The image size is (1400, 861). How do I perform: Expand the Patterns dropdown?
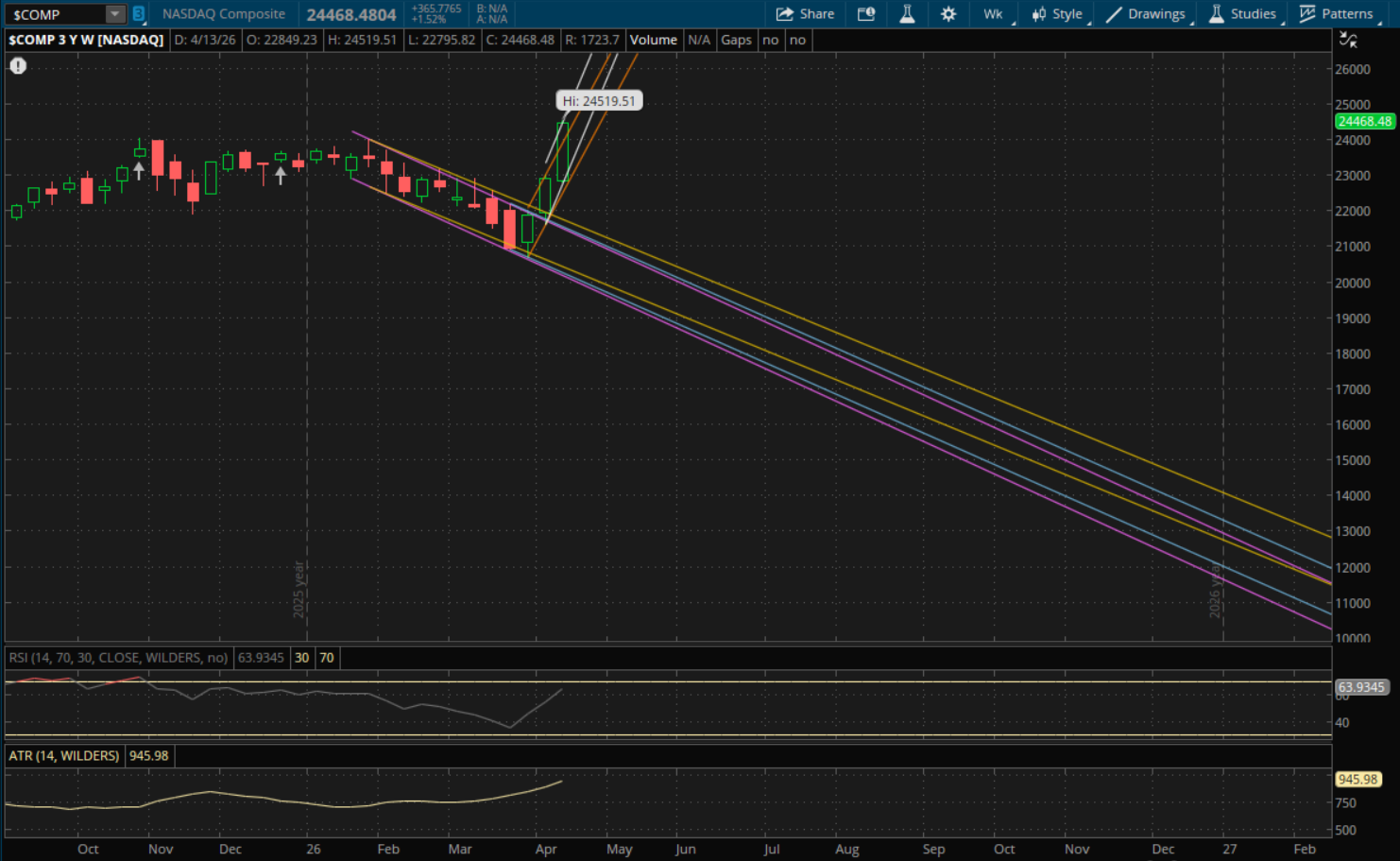(x=1337, y=14)
